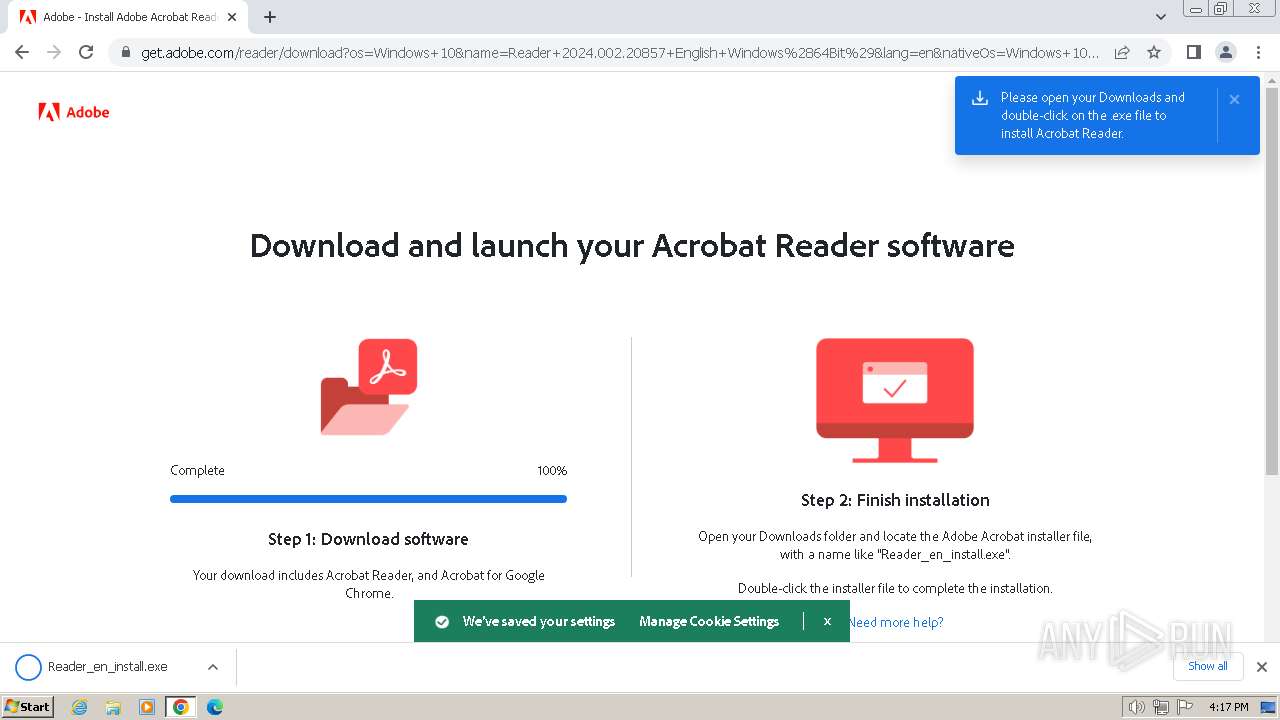The width and height of the screenshot is (1280, 720).
Task: View site information via lock icon
Action: click(x=126, y=52)
